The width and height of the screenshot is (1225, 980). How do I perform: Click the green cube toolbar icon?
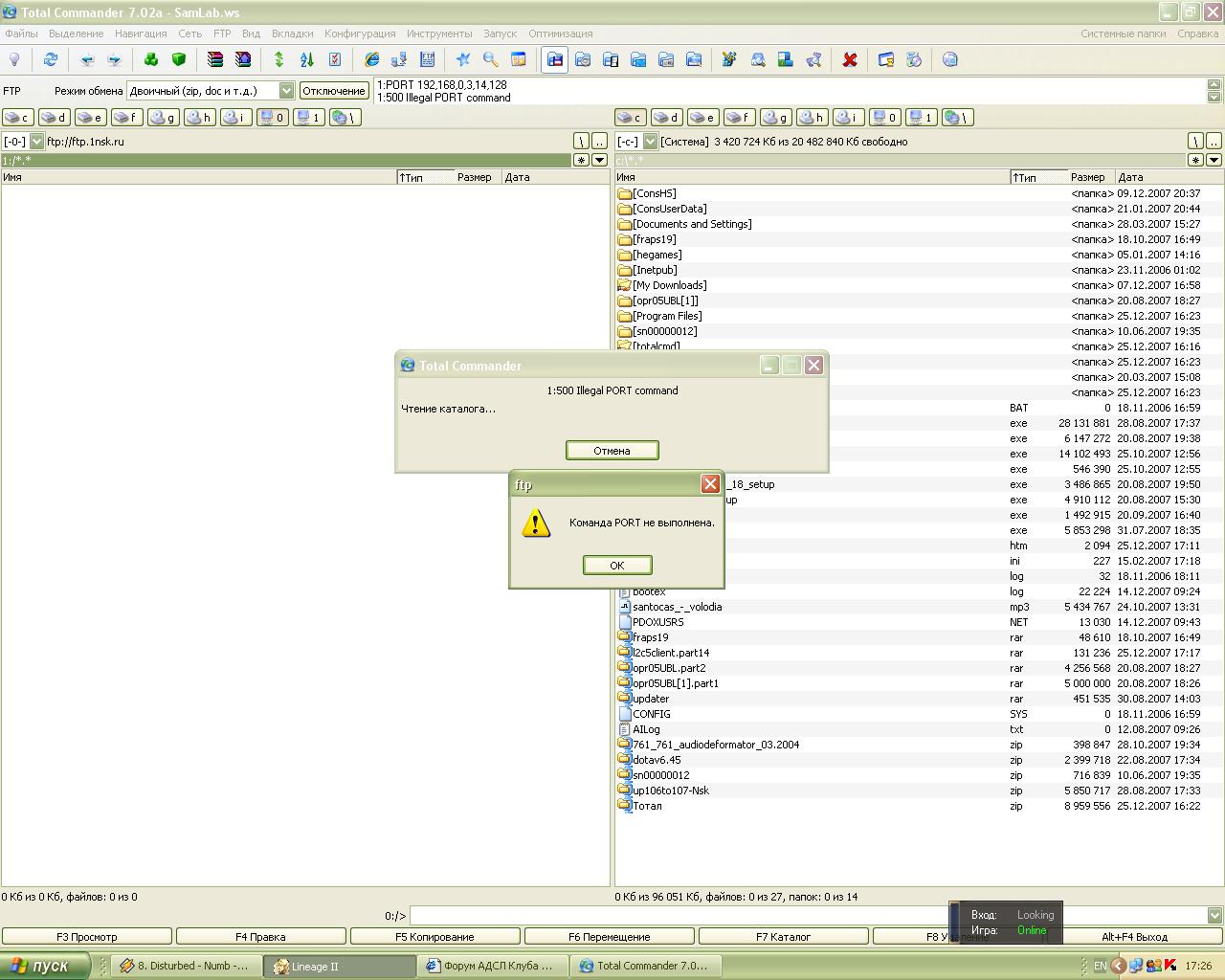click(x=179, y=59)
